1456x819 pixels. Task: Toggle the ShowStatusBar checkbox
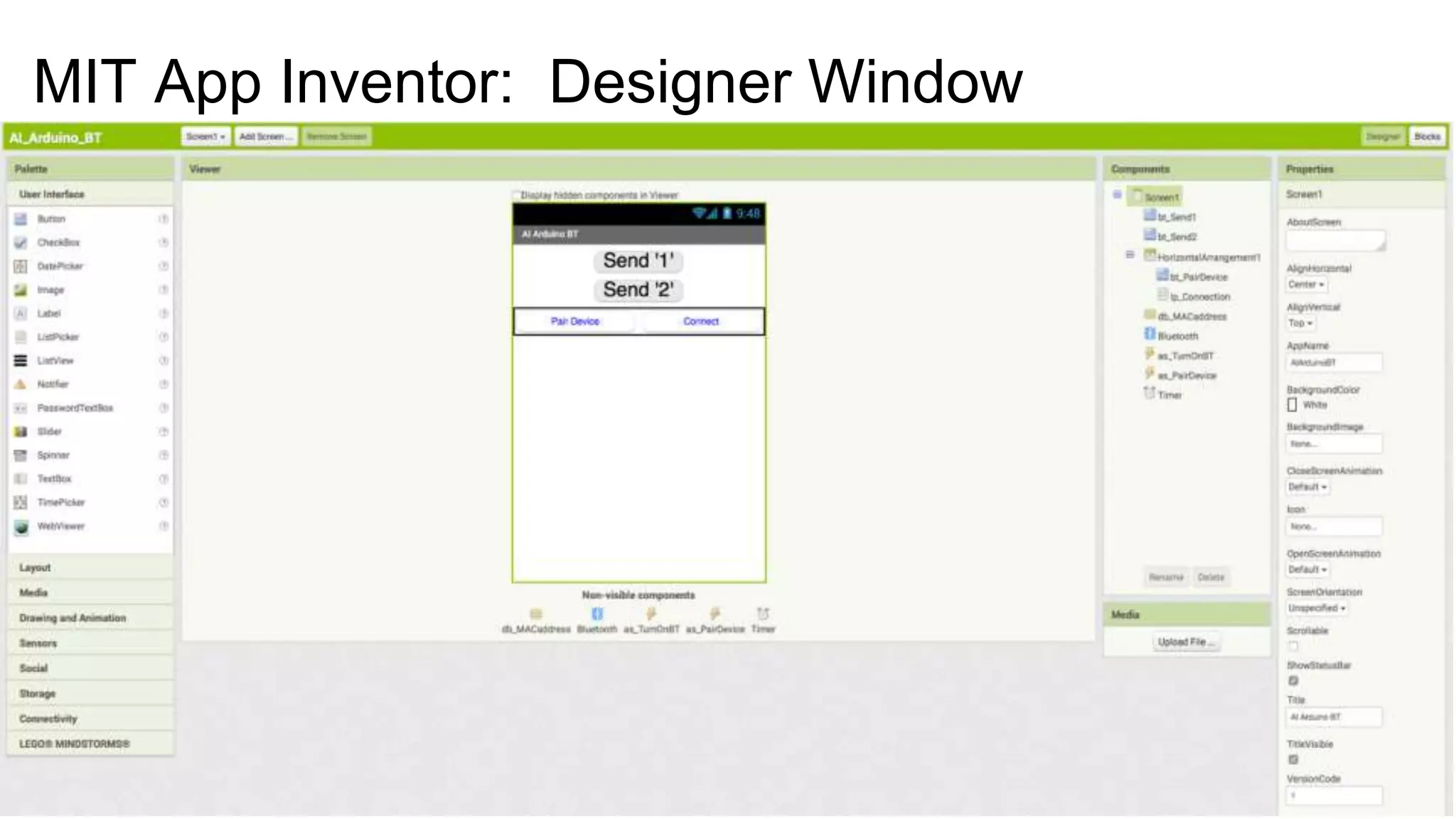point(1293,680)
